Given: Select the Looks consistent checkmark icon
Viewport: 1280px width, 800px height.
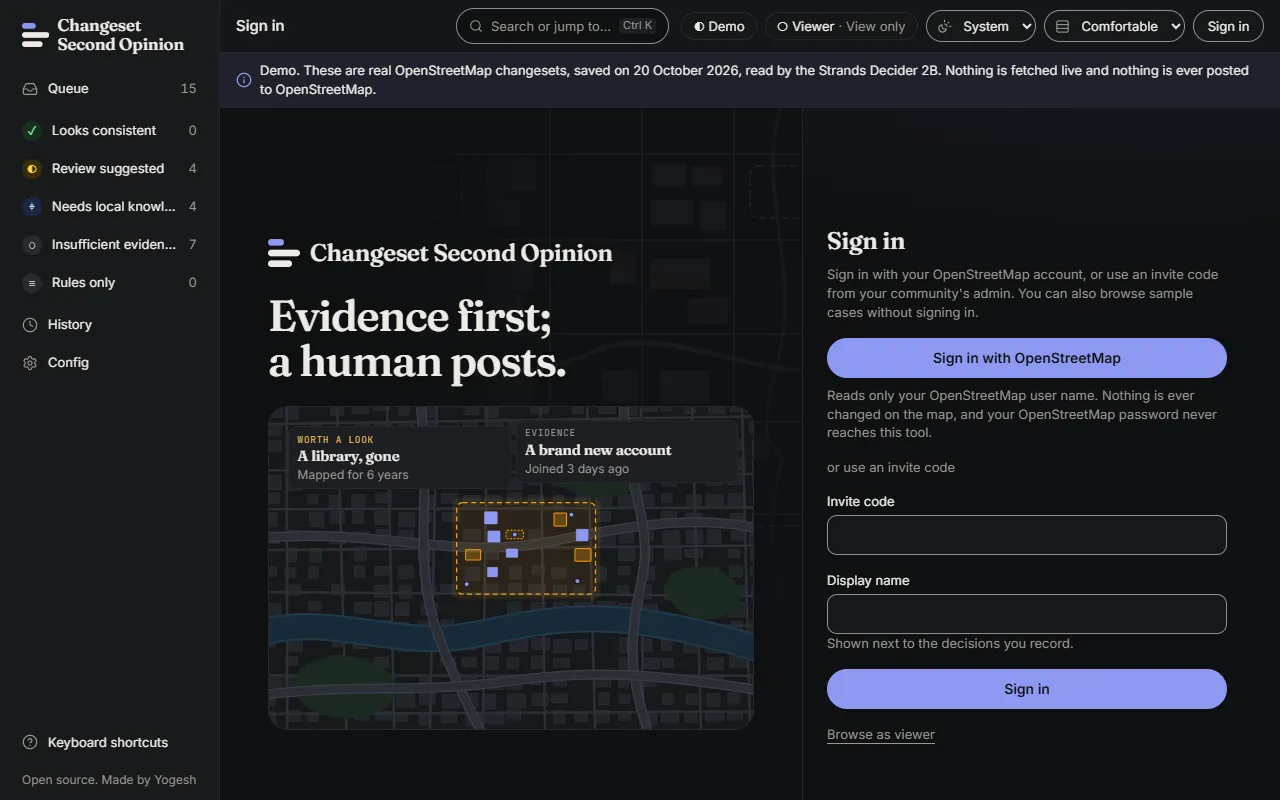Looking at the screenshot, I should click(32, 131).
